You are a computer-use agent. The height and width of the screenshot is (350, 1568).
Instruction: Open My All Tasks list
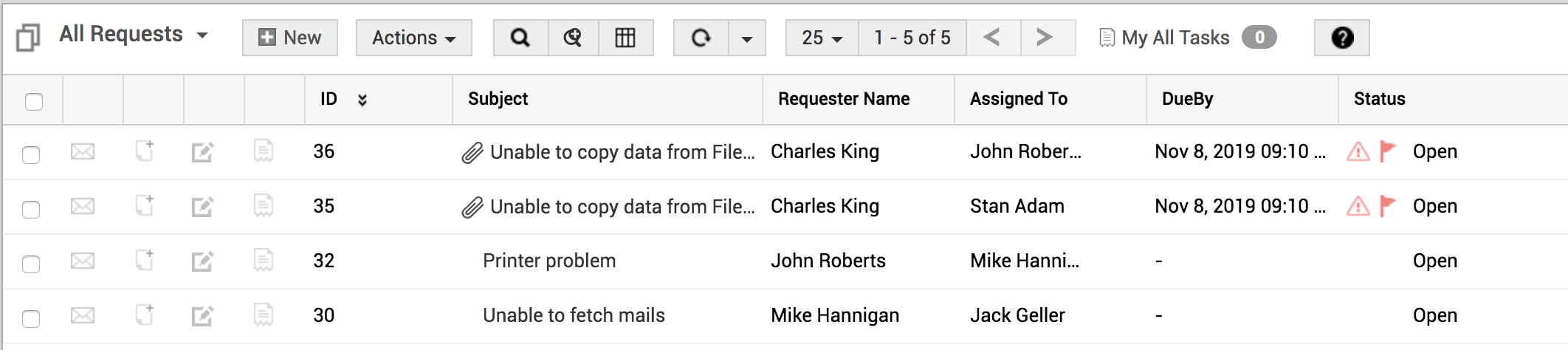pos(1175,38)
